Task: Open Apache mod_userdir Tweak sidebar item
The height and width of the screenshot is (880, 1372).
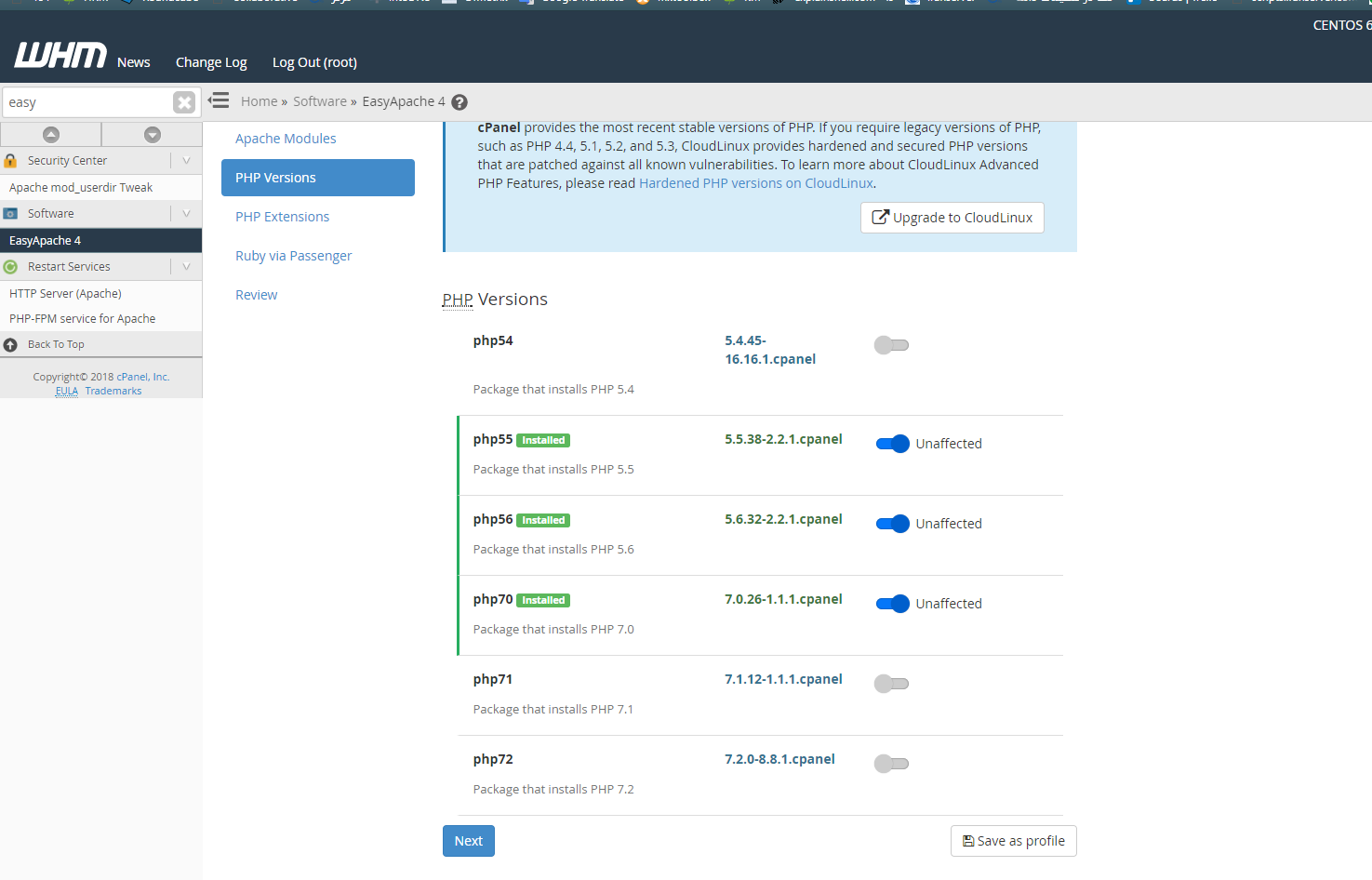Action: click(x=100, y=188)
